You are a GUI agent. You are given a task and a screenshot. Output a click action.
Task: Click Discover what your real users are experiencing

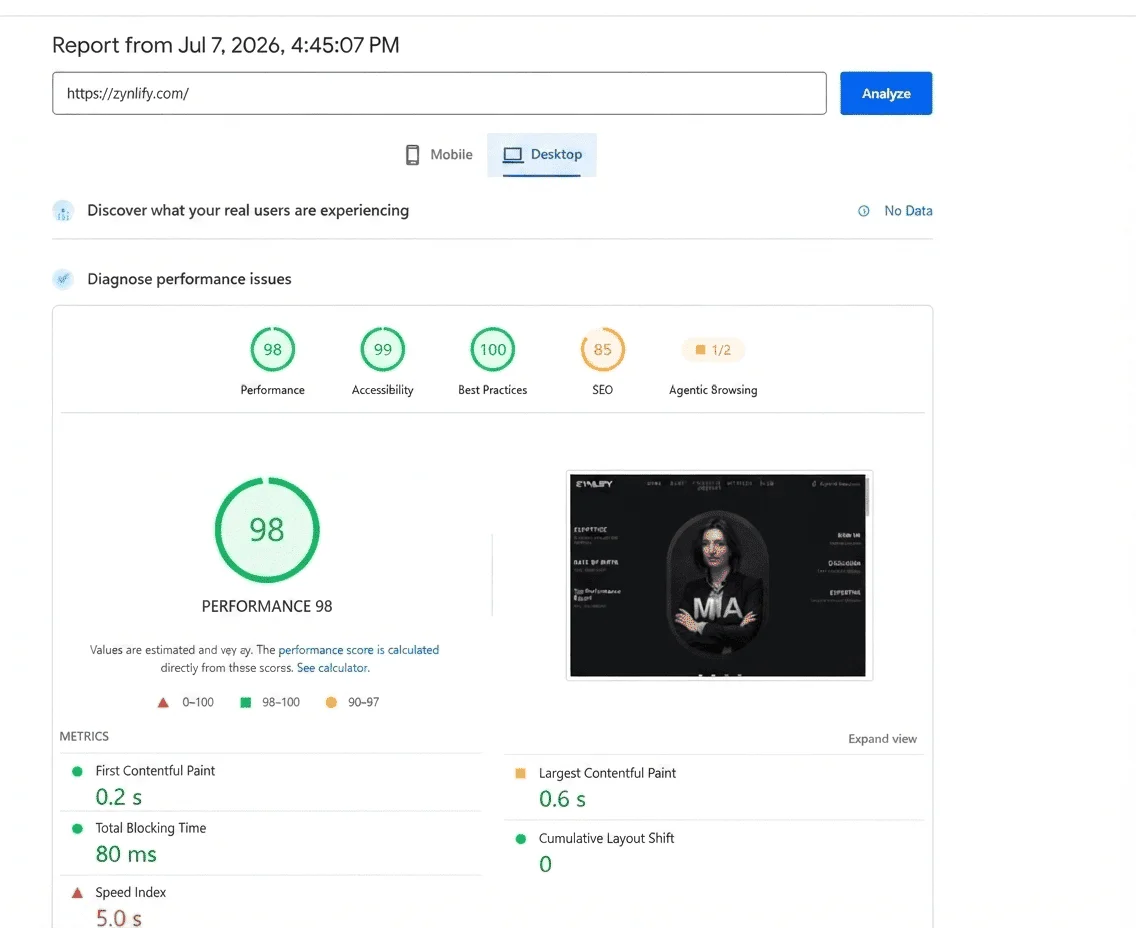click(248, 210)
